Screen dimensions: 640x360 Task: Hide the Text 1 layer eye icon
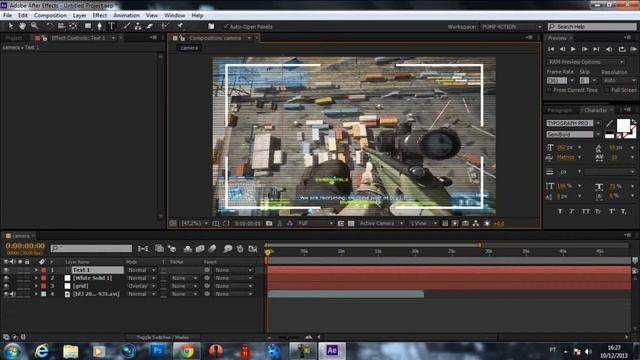[x=6, y=270]
